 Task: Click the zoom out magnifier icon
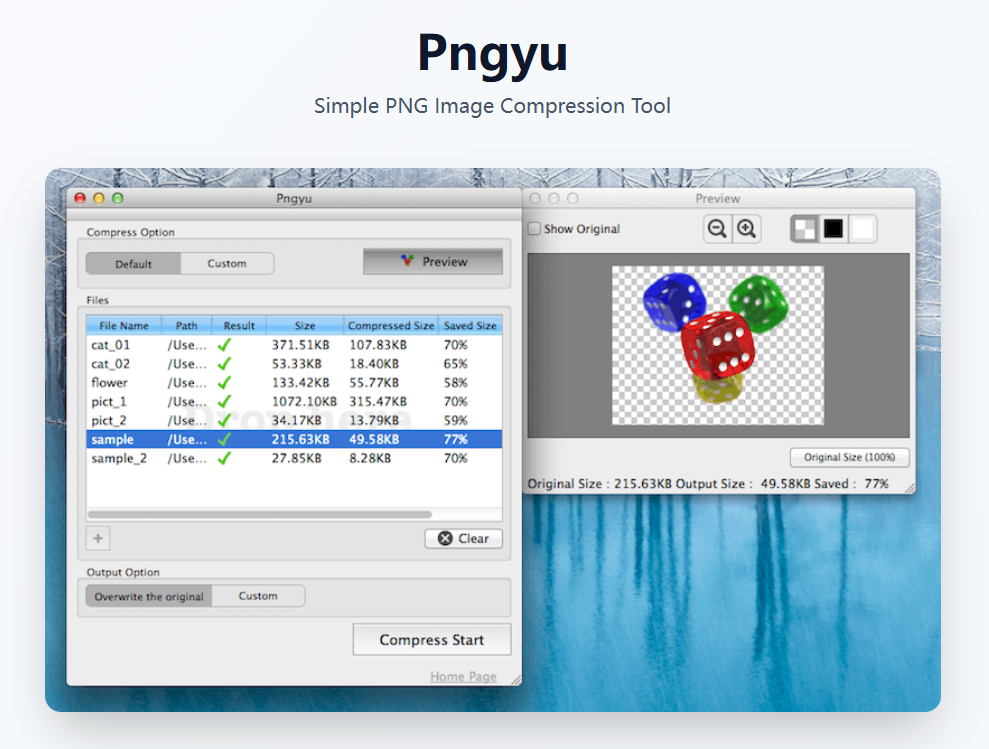pos(717,228)
